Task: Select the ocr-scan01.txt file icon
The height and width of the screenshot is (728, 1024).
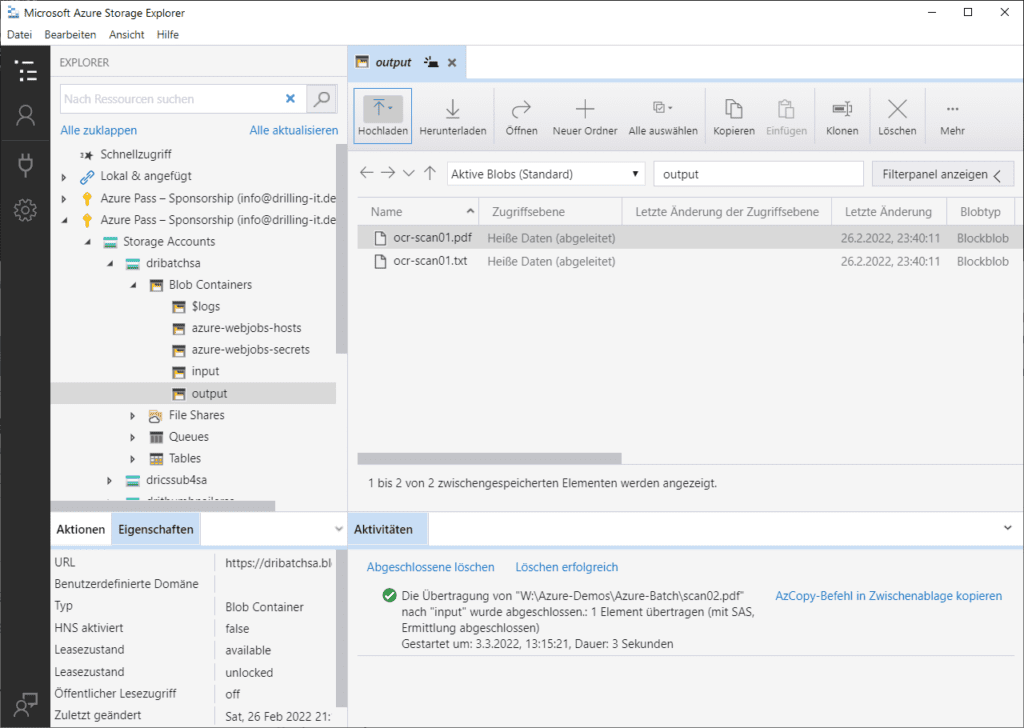Action: click(380, 262)
